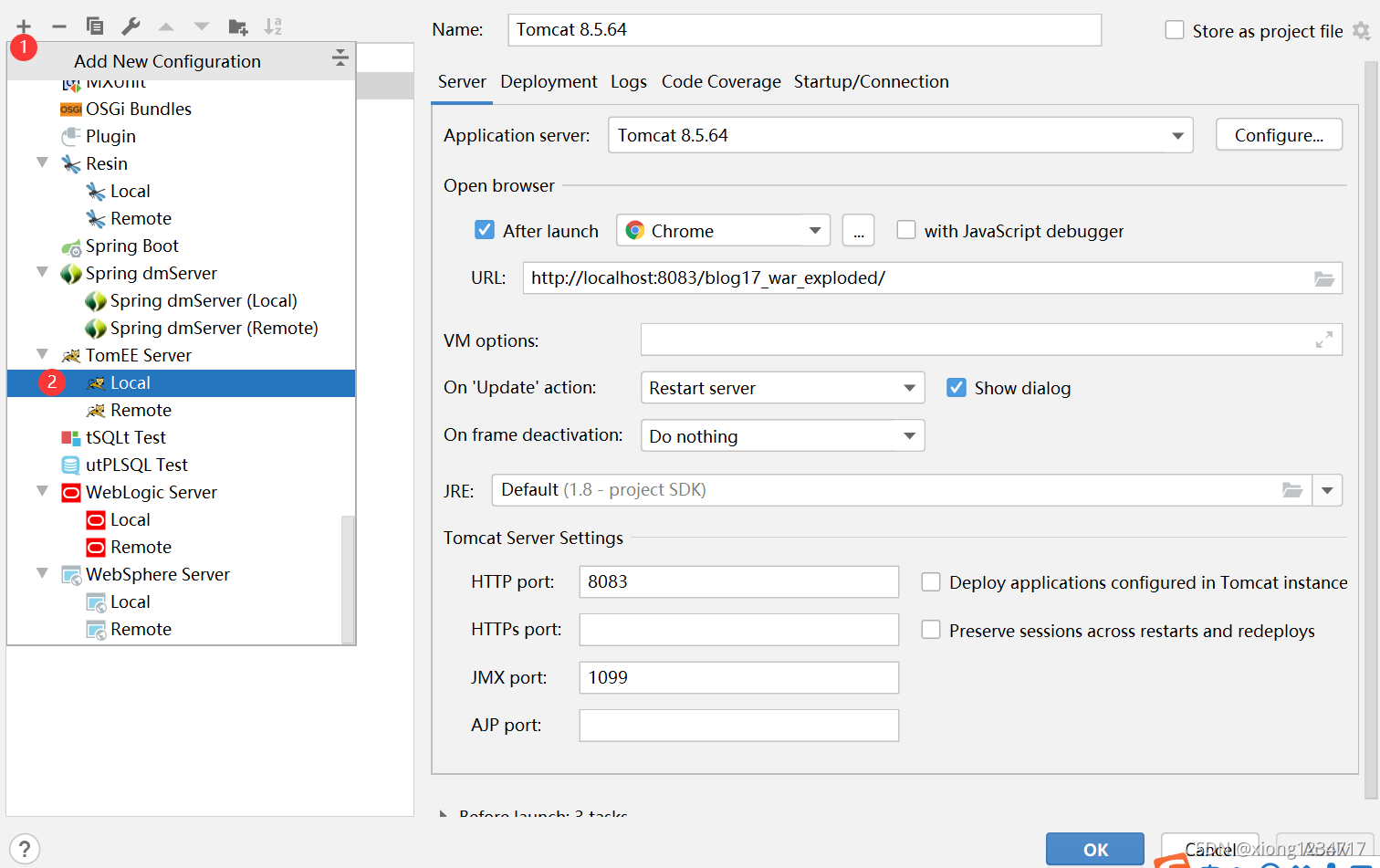Open the help question mark icon

coord(25,849)
